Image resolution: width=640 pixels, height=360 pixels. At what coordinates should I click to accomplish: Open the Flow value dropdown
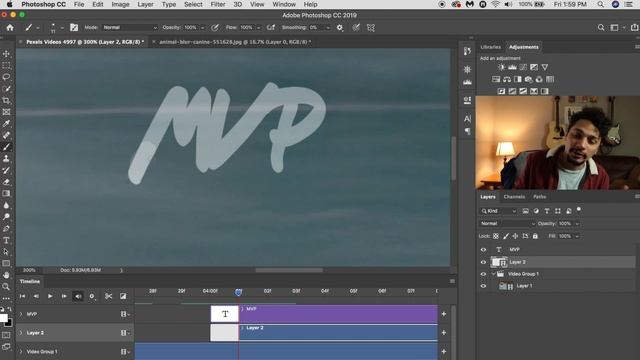[x=258, y=27]
